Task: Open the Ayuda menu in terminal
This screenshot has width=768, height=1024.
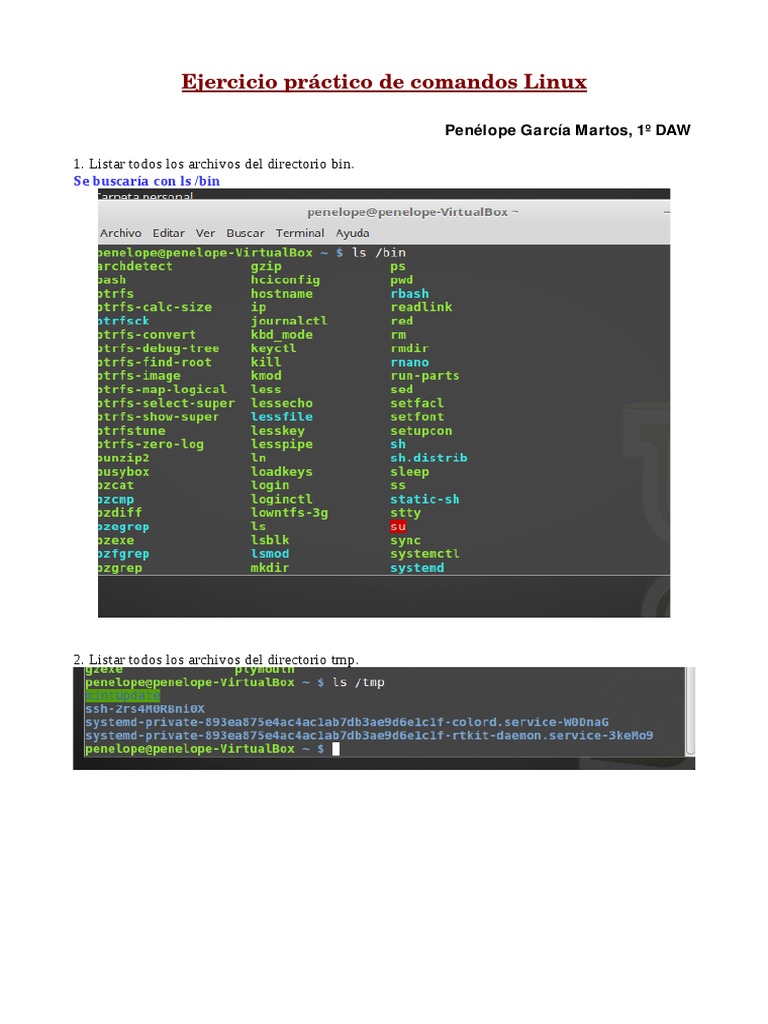Action: pyautogui.click(x=352, y=233)
